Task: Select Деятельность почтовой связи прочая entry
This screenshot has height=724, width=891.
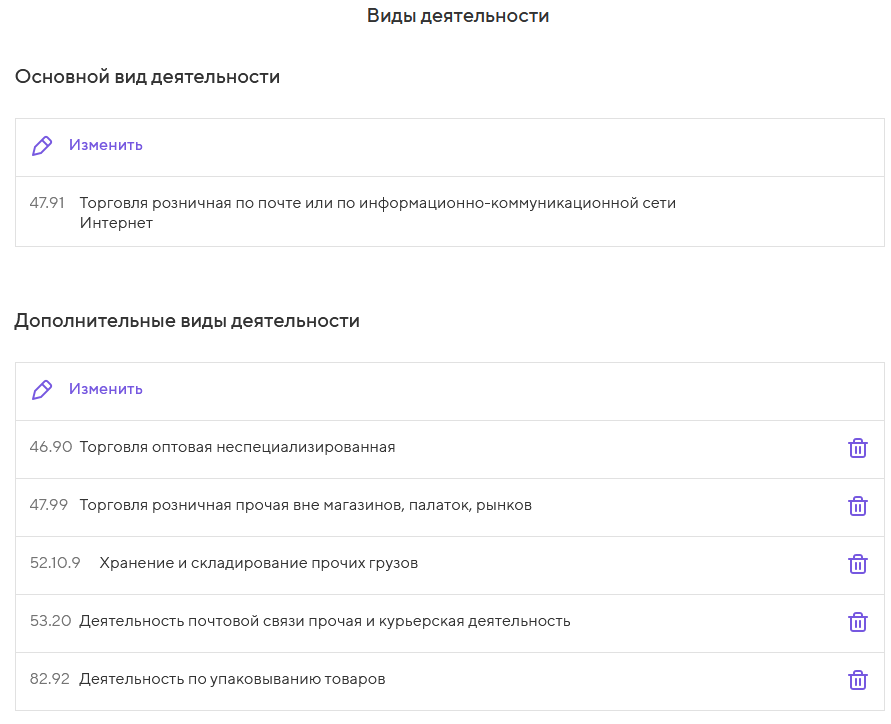Action: [x=325, y=622]
